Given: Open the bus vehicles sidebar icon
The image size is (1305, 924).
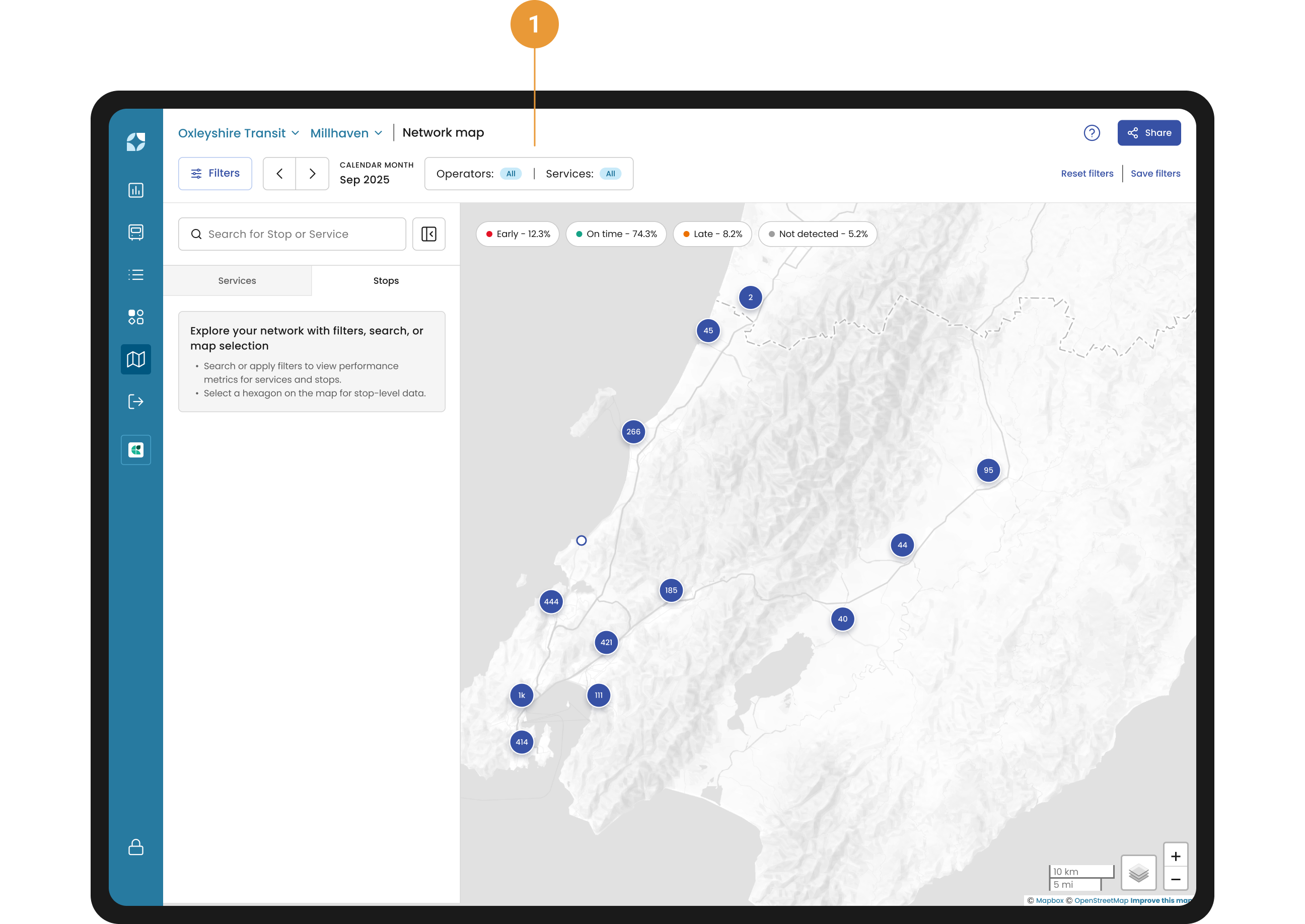Looking at the screenshot, I should pos(135,232).
